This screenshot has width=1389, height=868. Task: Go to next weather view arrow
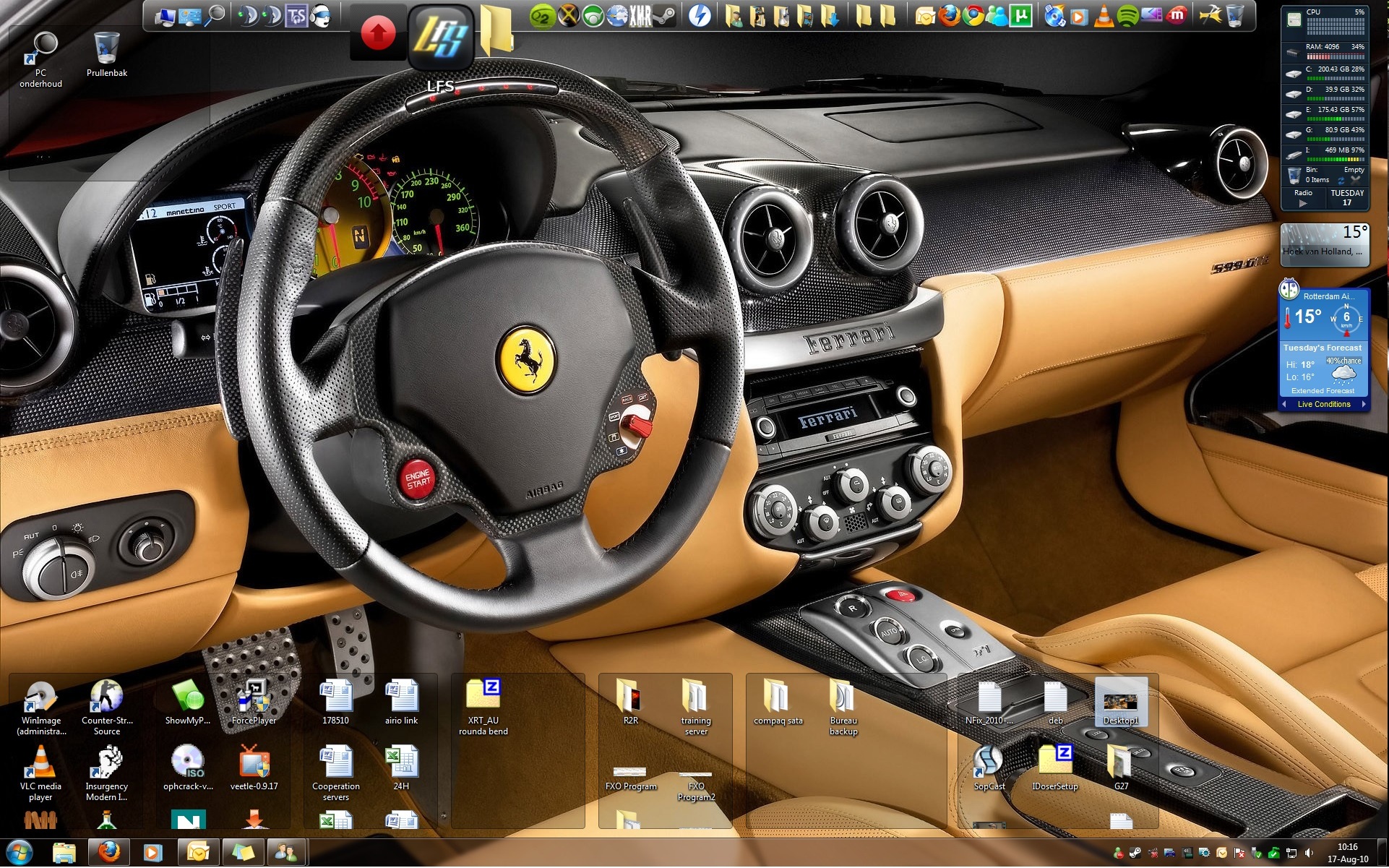tap(1364, 404)
